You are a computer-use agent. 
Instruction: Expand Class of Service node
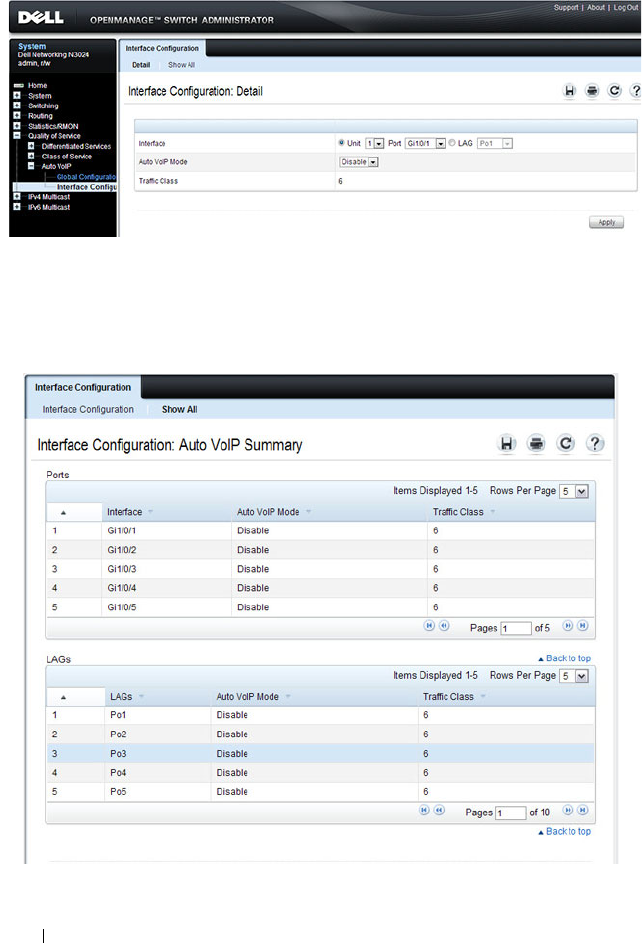click(31, 156)
